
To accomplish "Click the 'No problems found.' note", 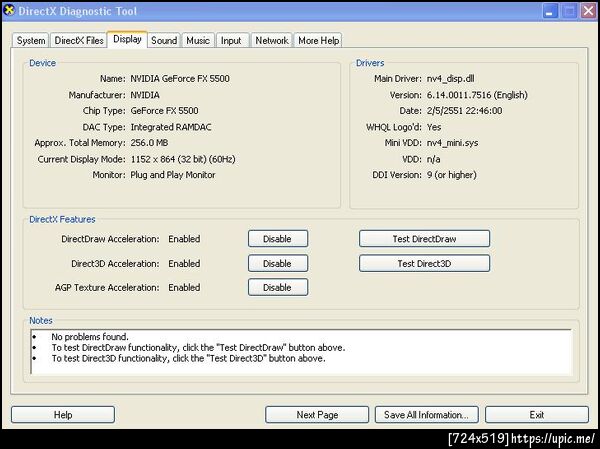I will point(90,337).
